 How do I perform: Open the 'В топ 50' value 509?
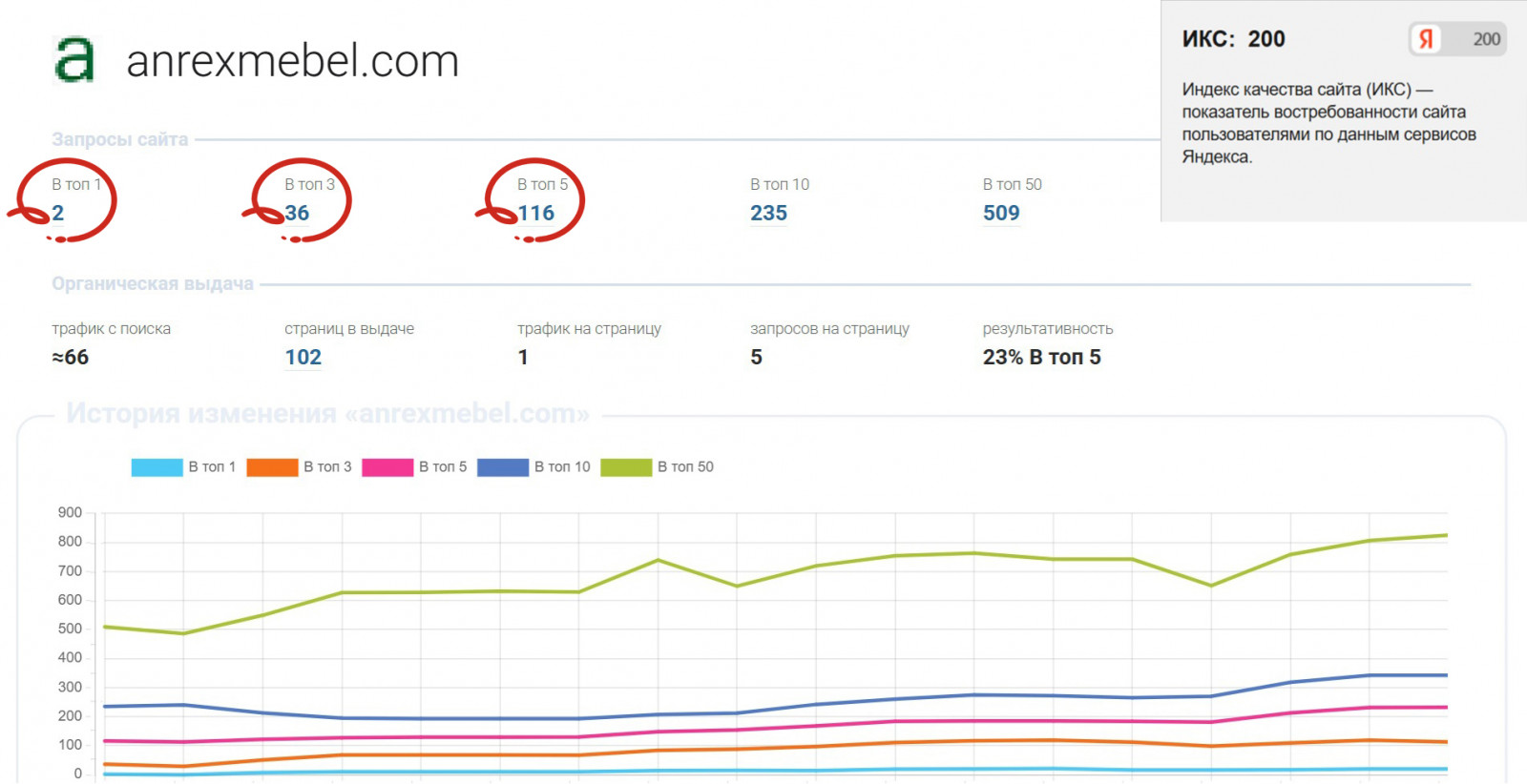click(x=1001, y=213)
